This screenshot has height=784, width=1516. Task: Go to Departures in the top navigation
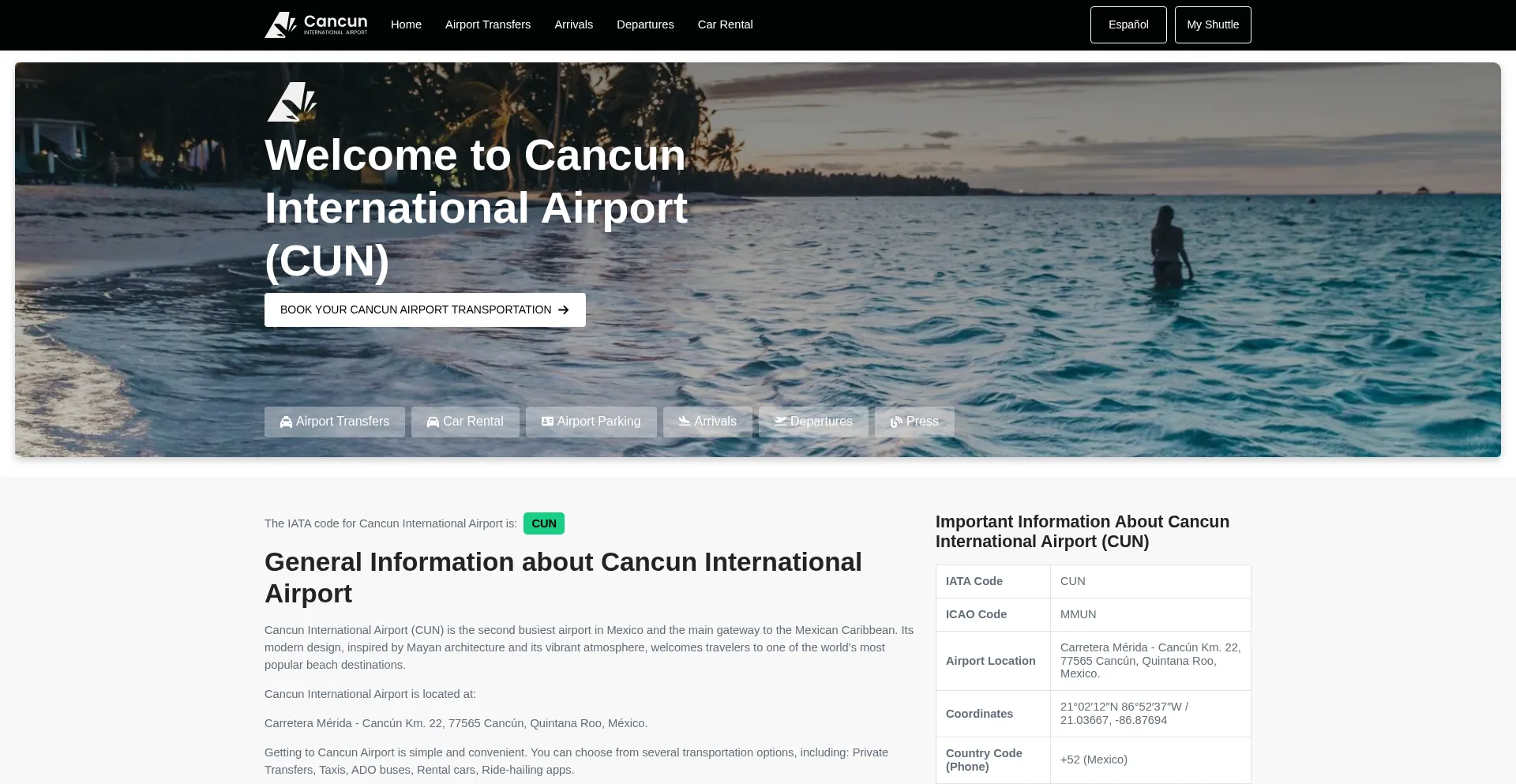click(645, 24)
